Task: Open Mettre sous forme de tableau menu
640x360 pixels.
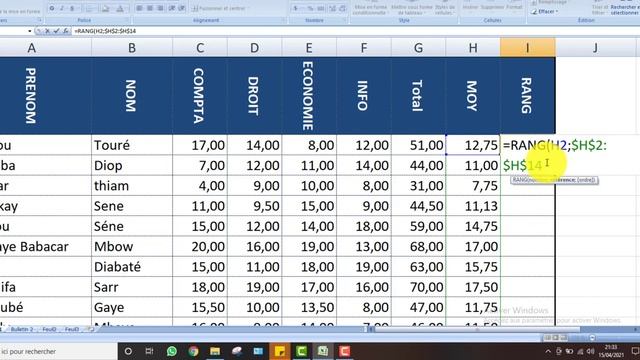Action: click(x=411, y=10)
